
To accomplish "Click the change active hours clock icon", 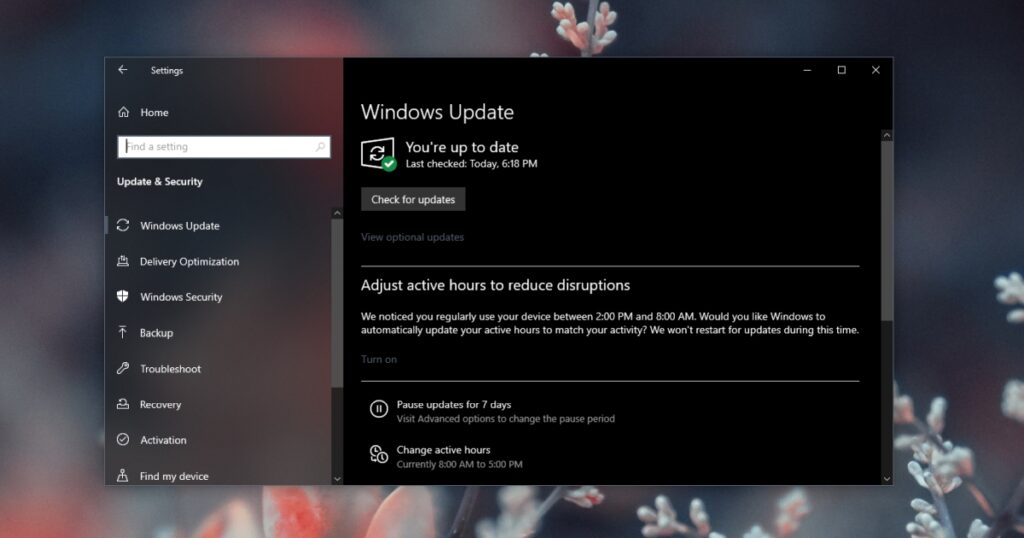I will pyautogui.click(x=379, y=455).
